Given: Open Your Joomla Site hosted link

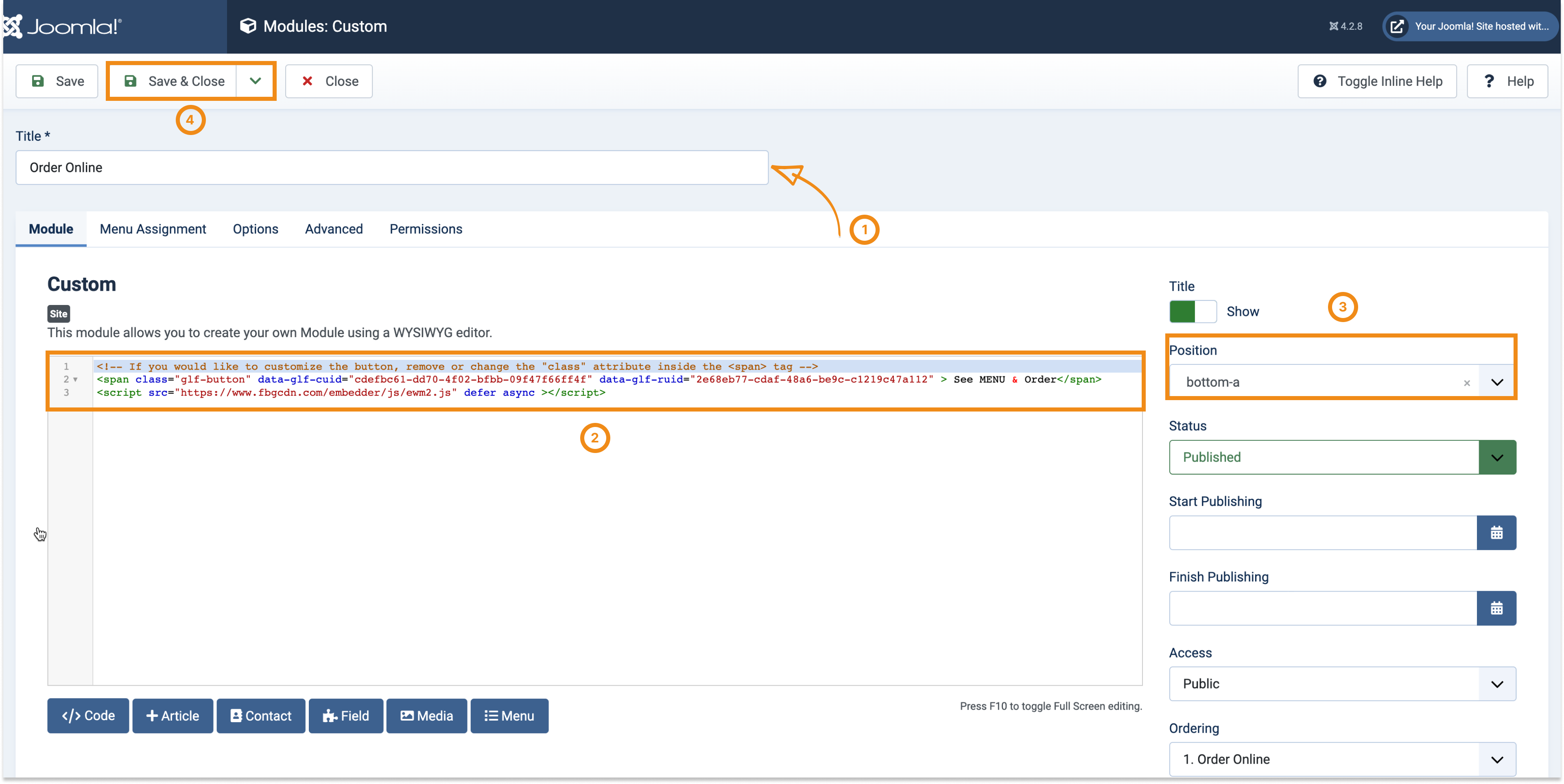Looking at the screenshot, I should [x=1470, y=26].
